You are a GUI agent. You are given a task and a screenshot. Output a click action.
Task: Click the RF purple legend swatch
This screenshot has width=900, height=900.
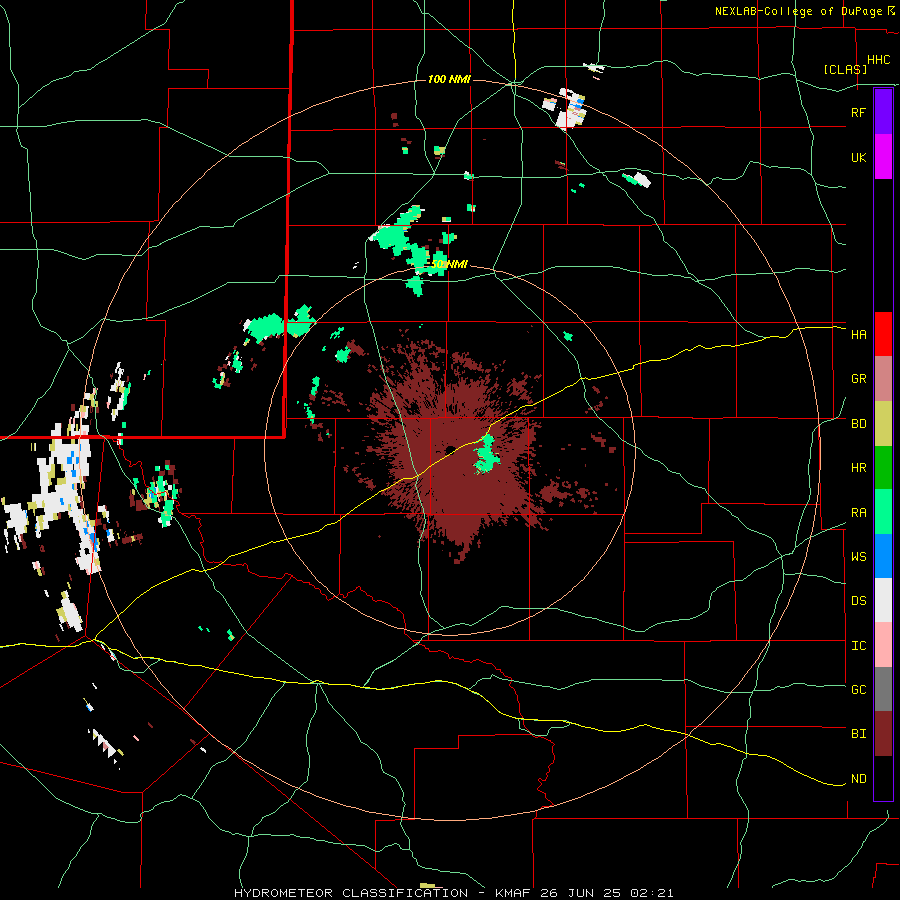883,112
